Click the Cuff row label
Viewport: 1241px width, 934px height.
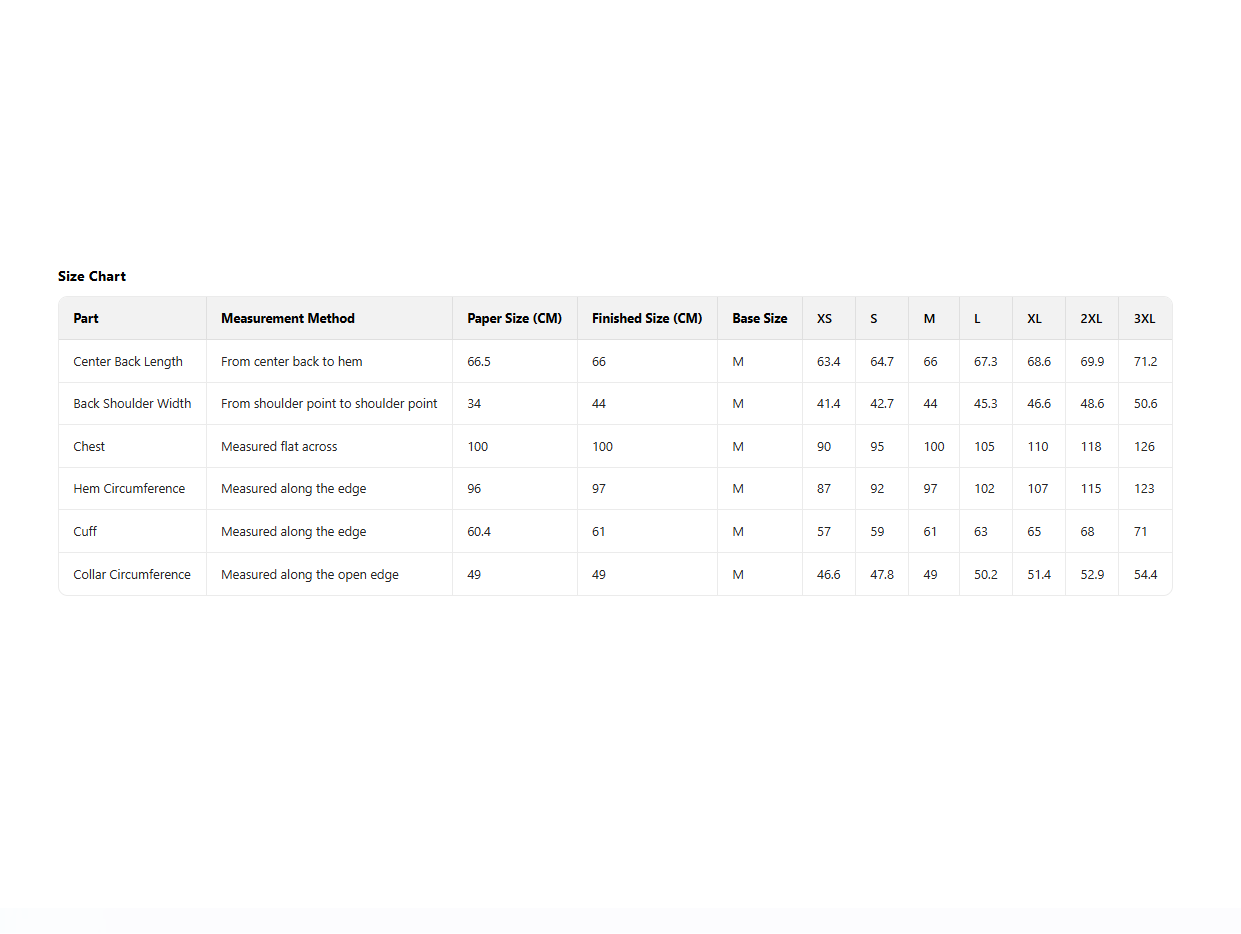click(x=85, y=531)
